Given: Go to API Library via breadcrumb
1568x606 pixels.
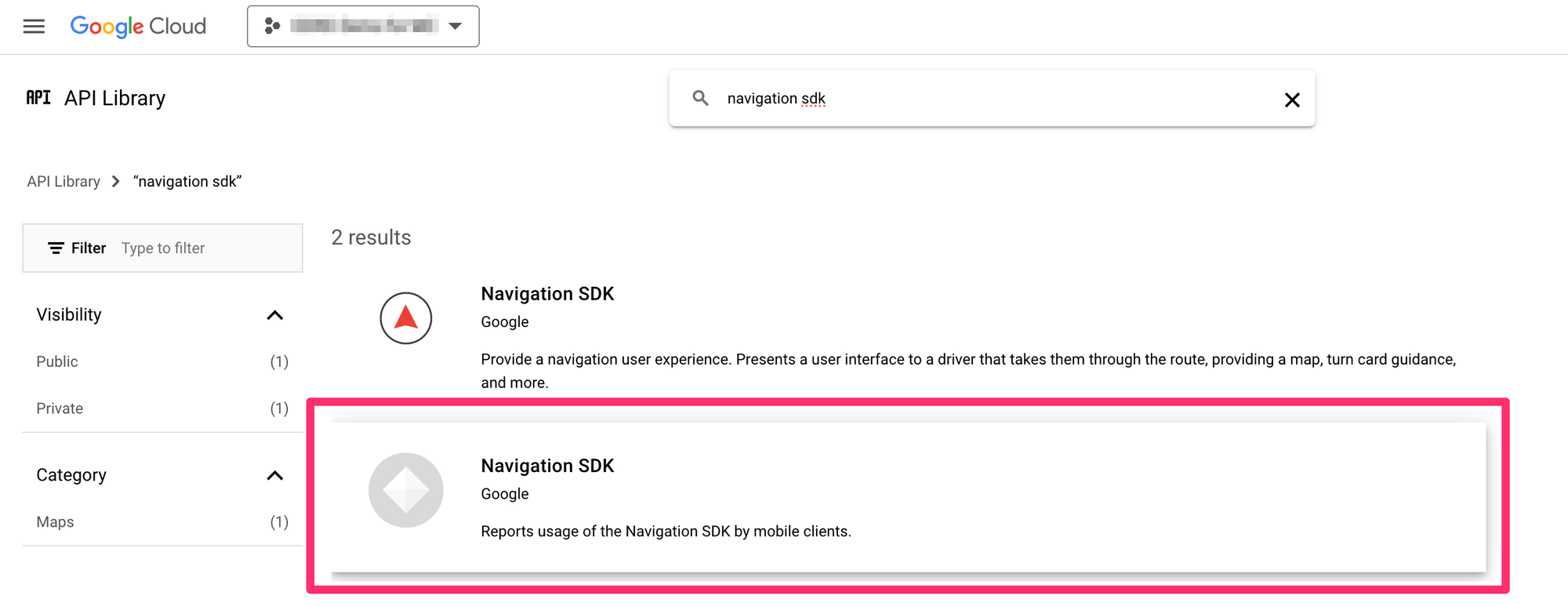Looking at the screenshot, I should tap(64, 181).
